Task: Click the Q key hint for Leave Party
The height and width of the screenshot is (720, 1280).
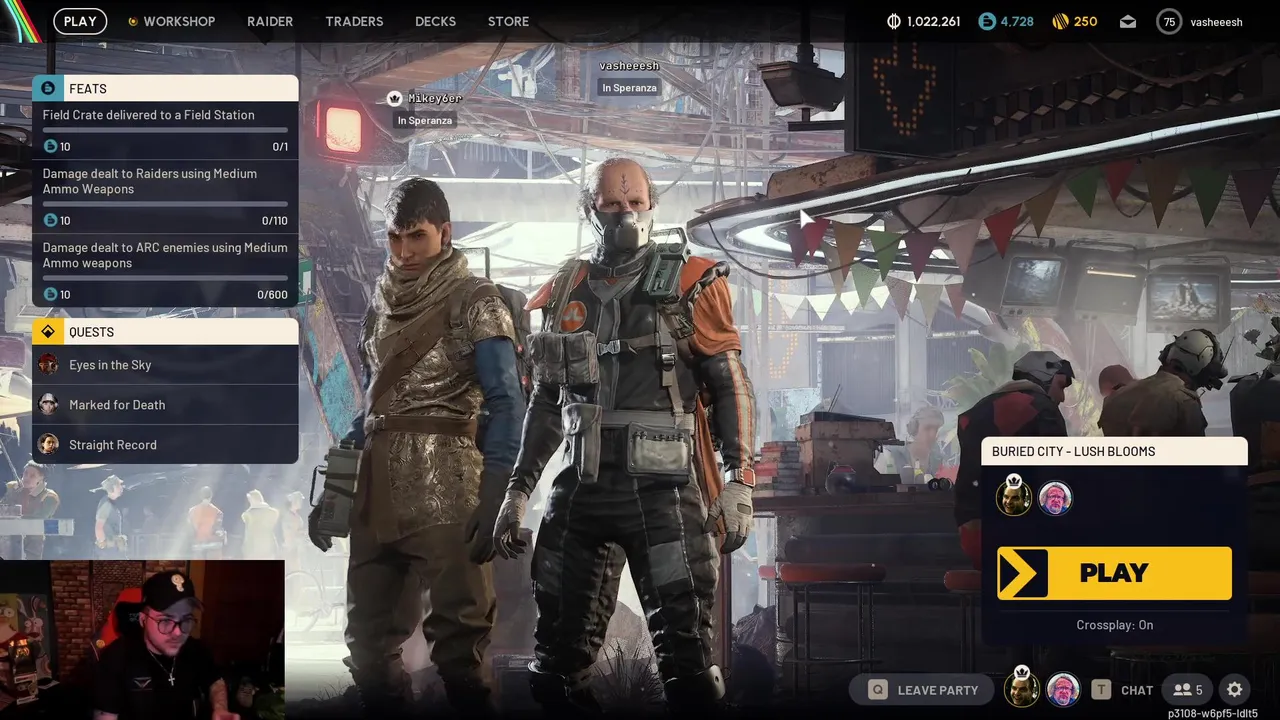Action: point(878,690)
